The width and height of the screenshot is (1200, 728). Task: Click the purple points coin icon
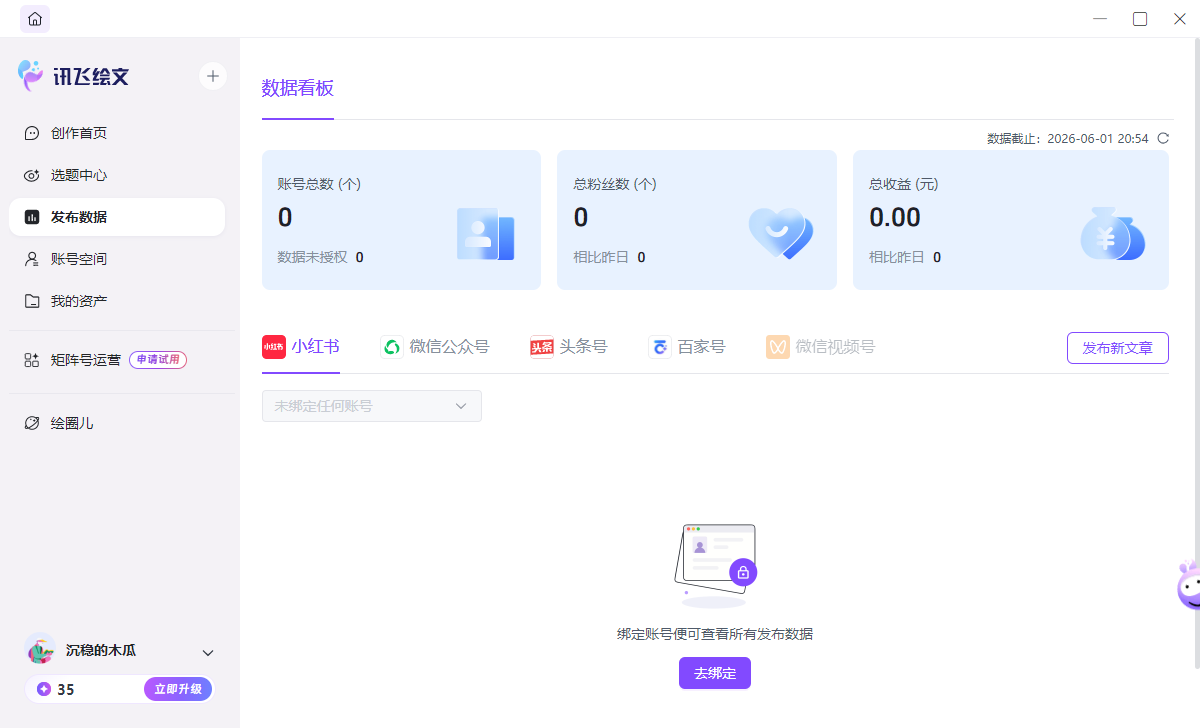click(44, 689)
